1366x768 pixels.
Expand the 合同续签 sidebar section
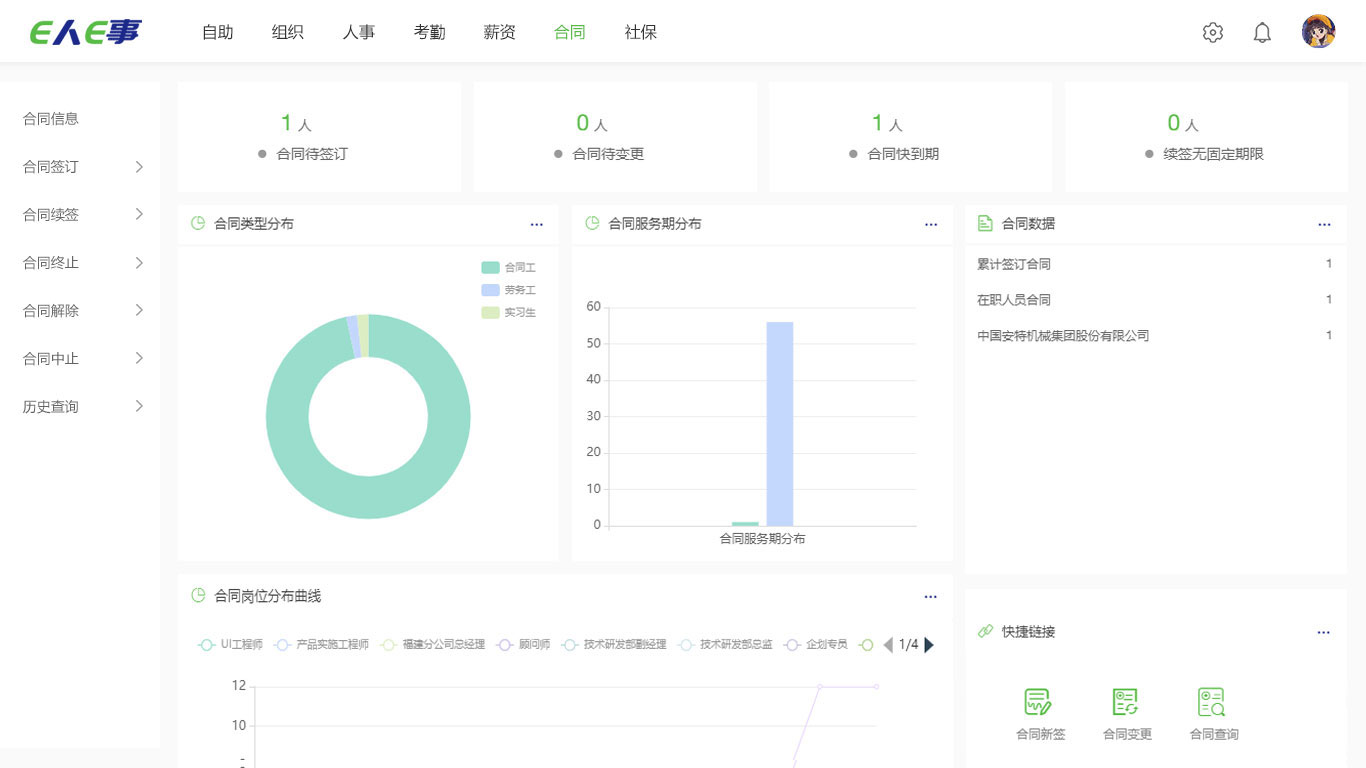80,215
